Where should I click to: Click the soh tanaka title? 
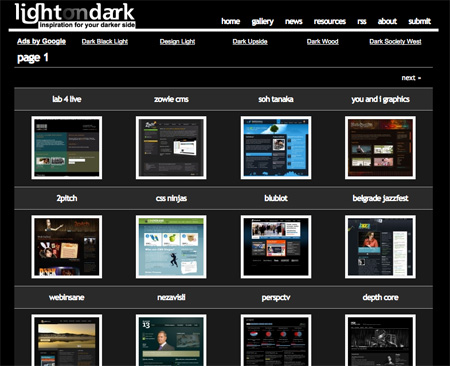[276, 99]
